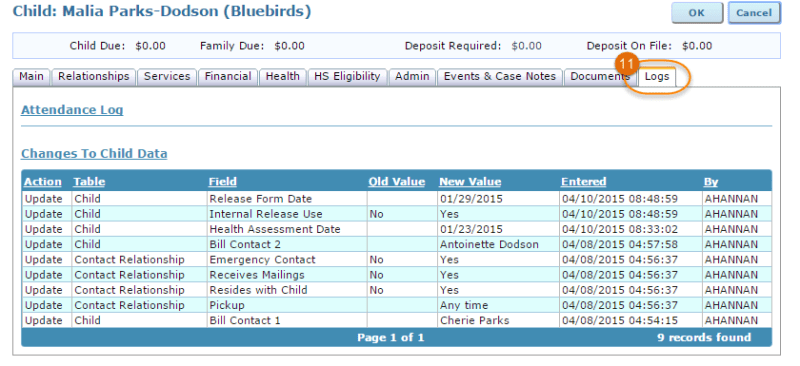The height and width of the screenshot is (366, 800).
Task: Select the Bill Contact 2 cell
Action: coord(287,245)
